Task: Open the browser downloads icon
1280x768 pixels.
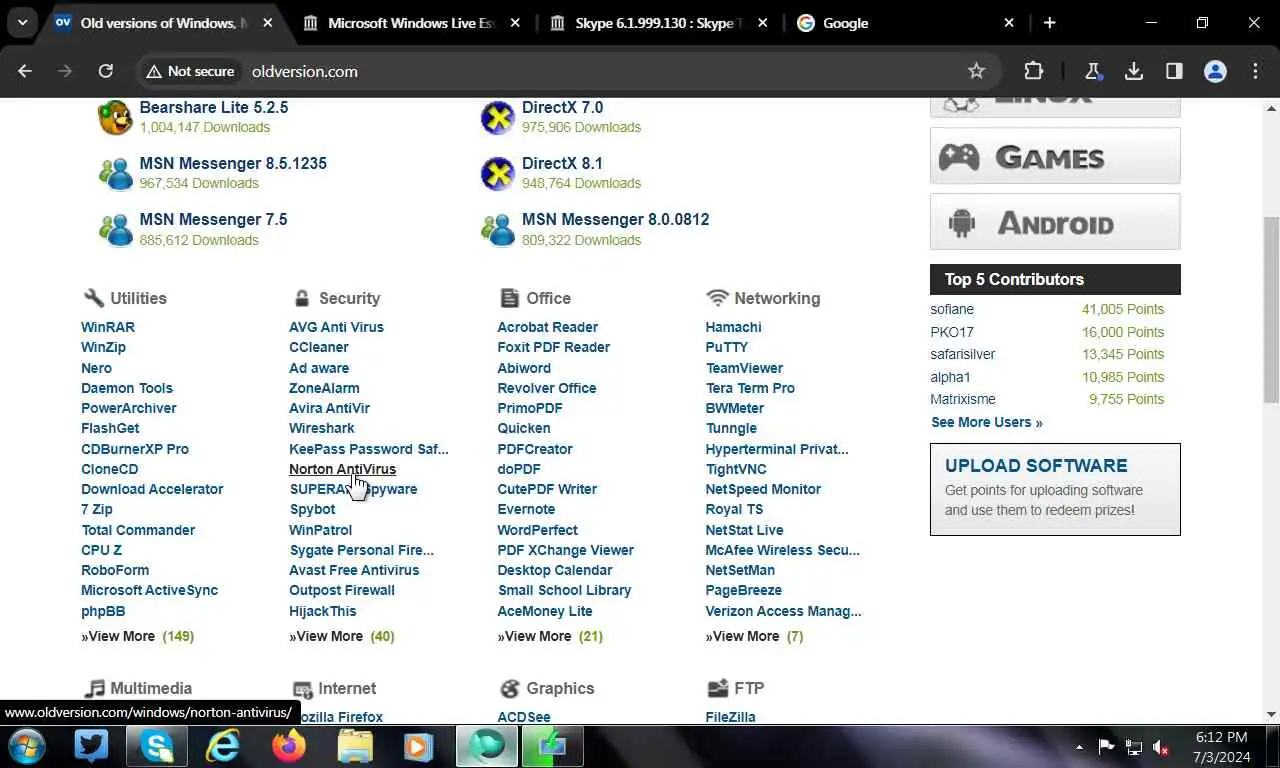Action: tap(1134, 71)
